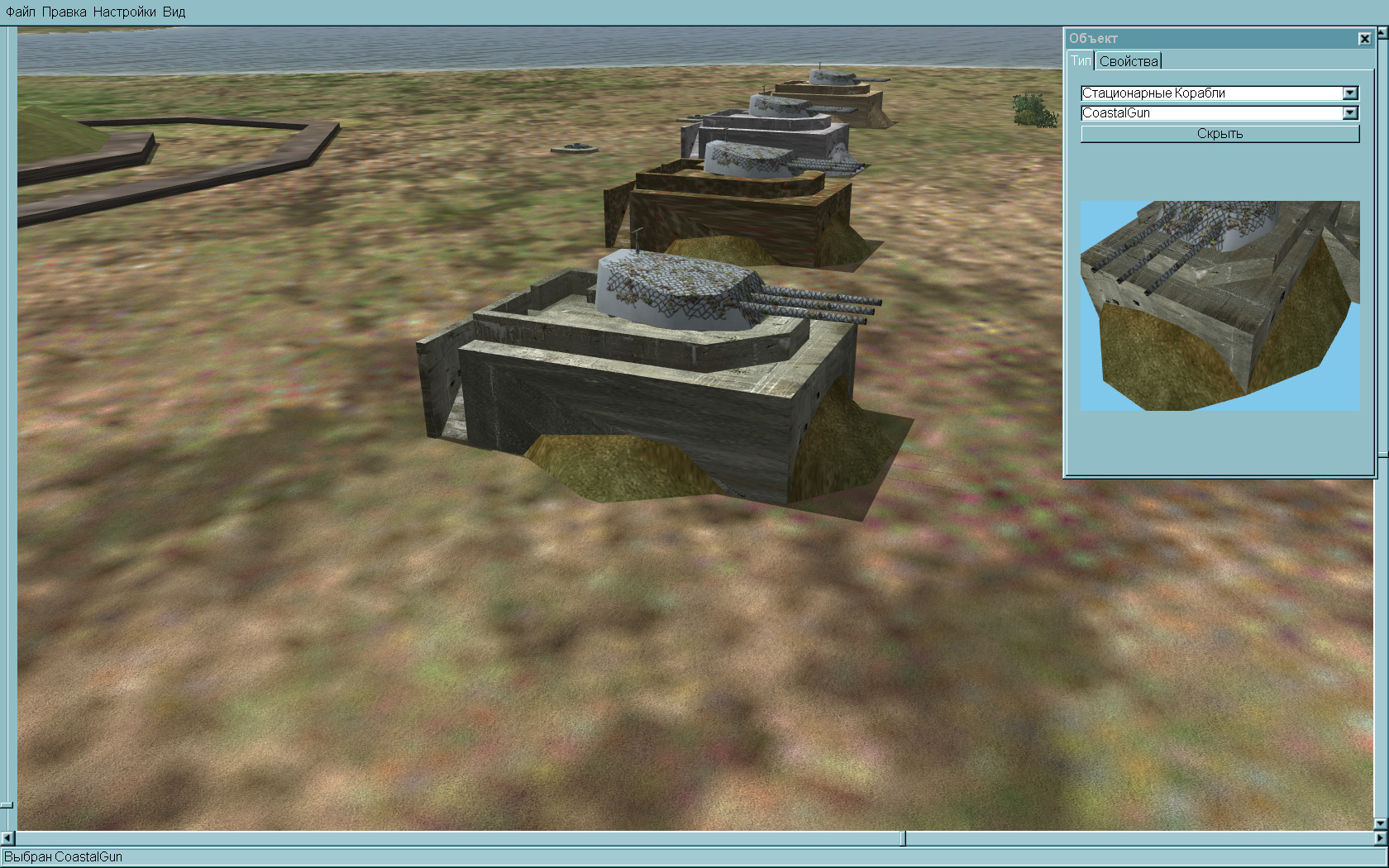Image resolution: width=1389 pixels, height=868 pixels.
Task: Click the status text 'Выбран CoastalGun'
Action: (x=63, y=857)
